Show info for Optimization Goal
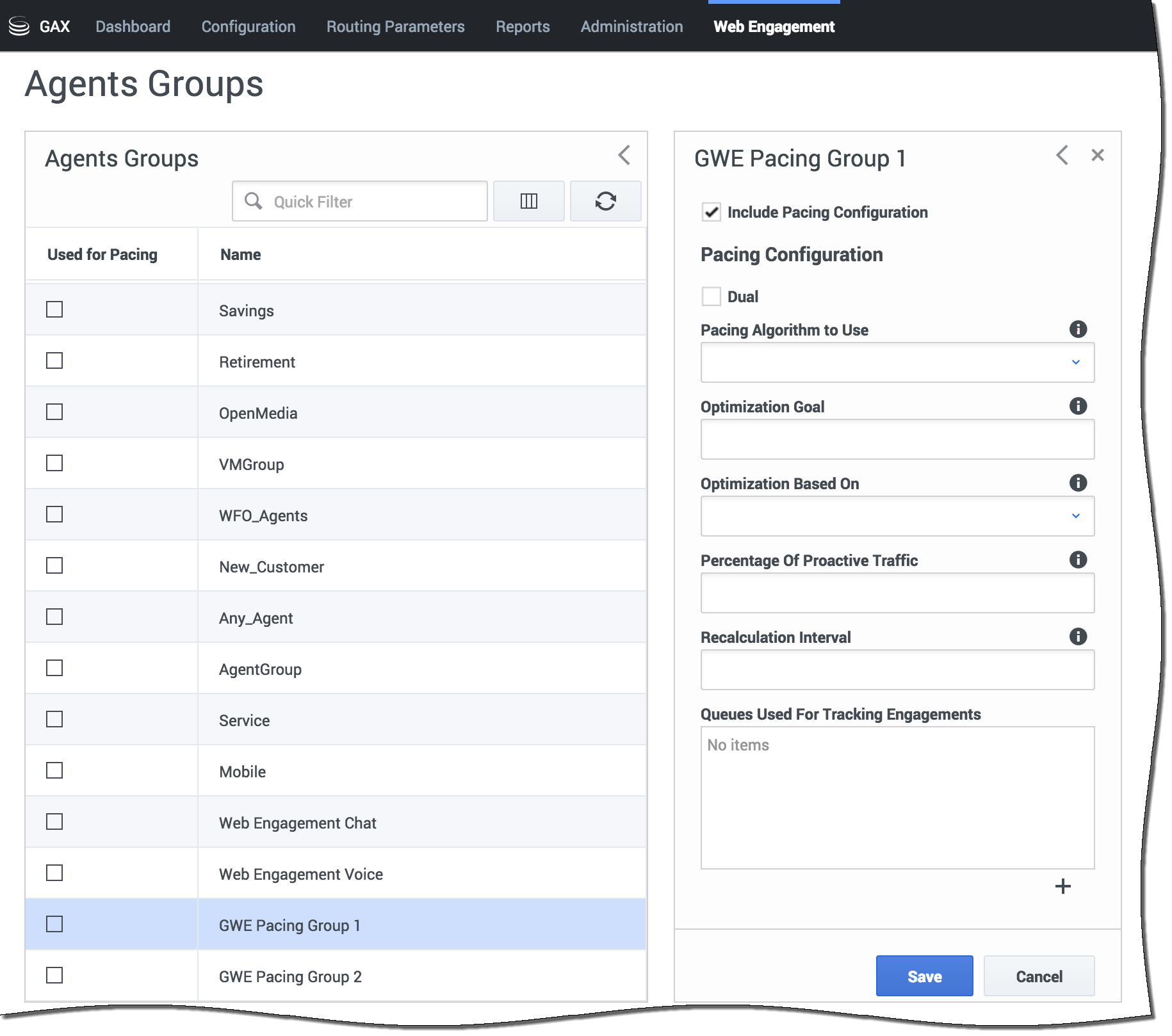The height and width of the screenshot is (1036, 1172). tap(1078, 406)
